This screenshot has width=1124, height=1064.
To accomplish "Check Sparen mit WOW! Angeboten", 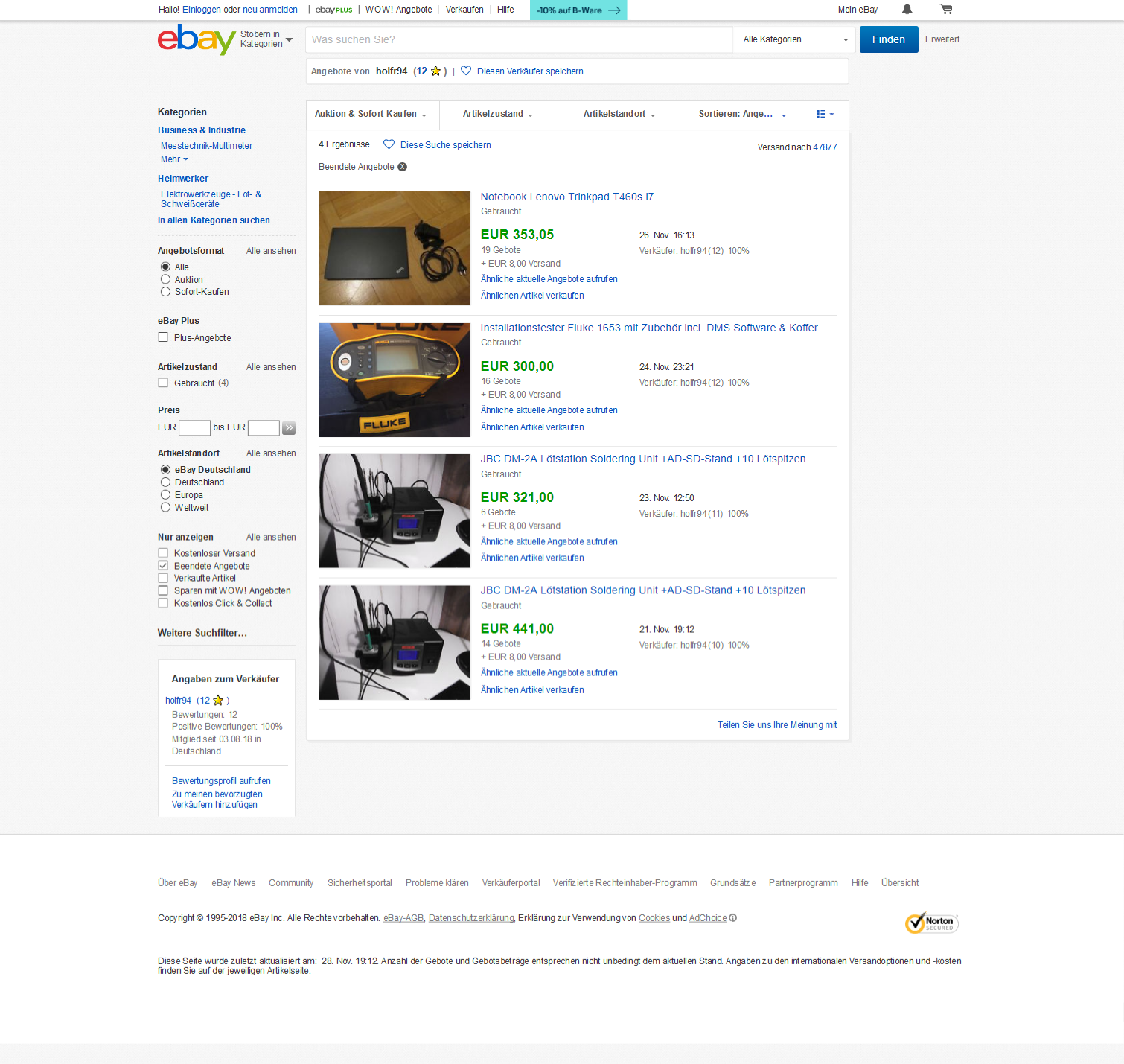I will pos(163,591).
